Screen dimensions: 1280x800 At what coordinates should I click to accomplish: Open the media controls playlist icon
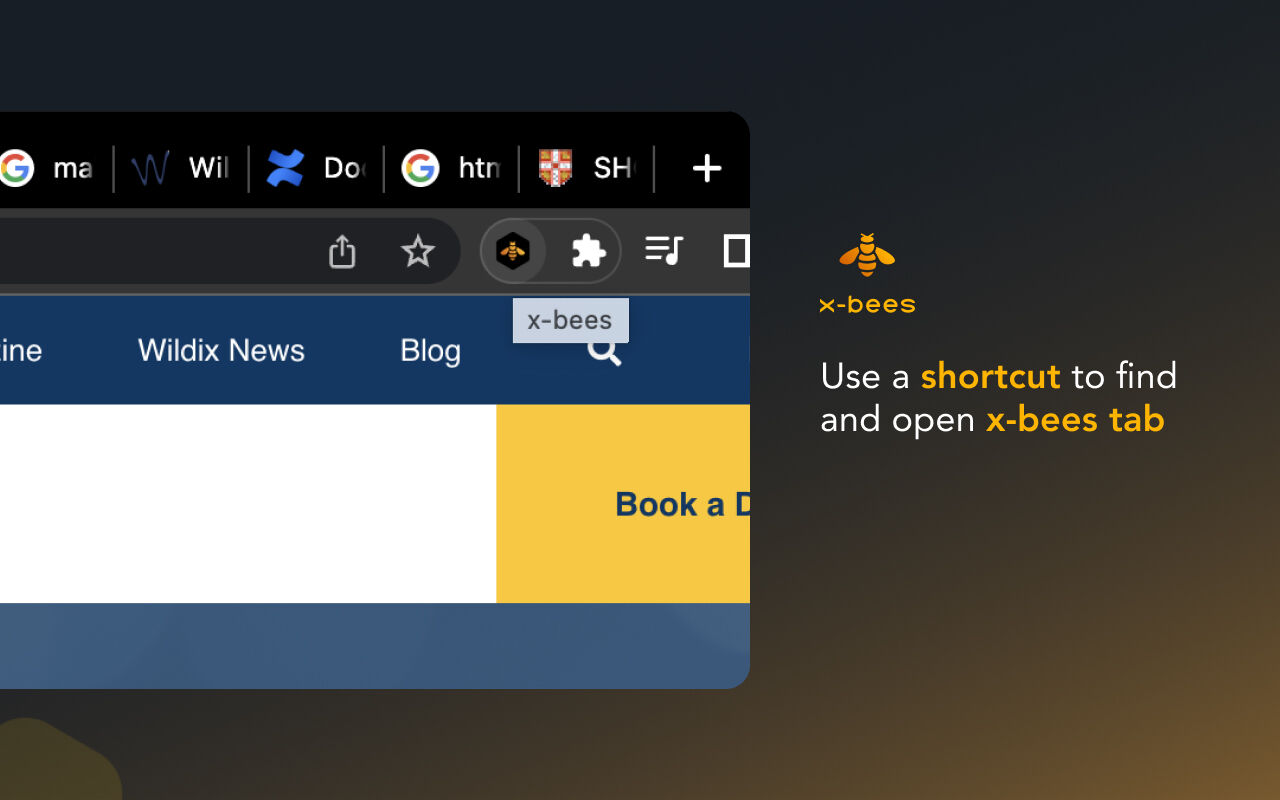(x=664, y=250)
